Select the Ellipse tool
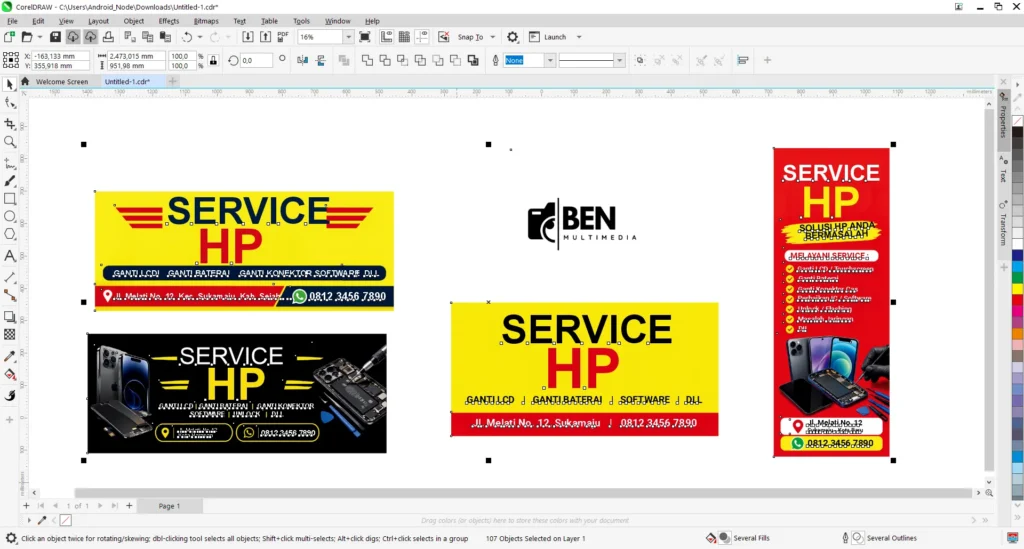 10,216
